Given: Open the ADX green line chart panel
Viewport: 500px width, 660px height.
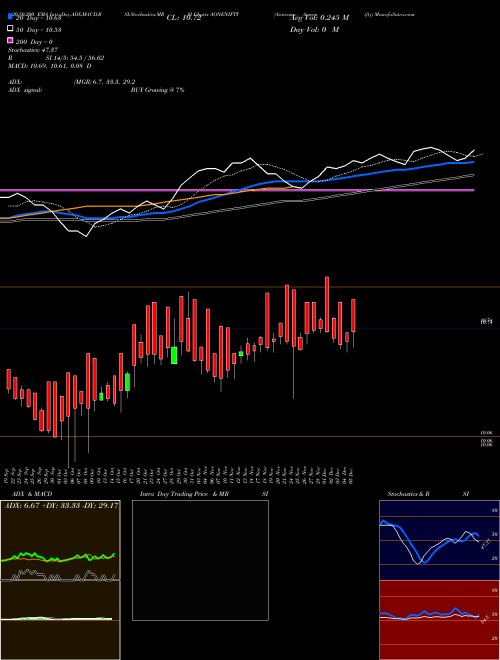Looking at the screenshot, I should tap(60, 540).
